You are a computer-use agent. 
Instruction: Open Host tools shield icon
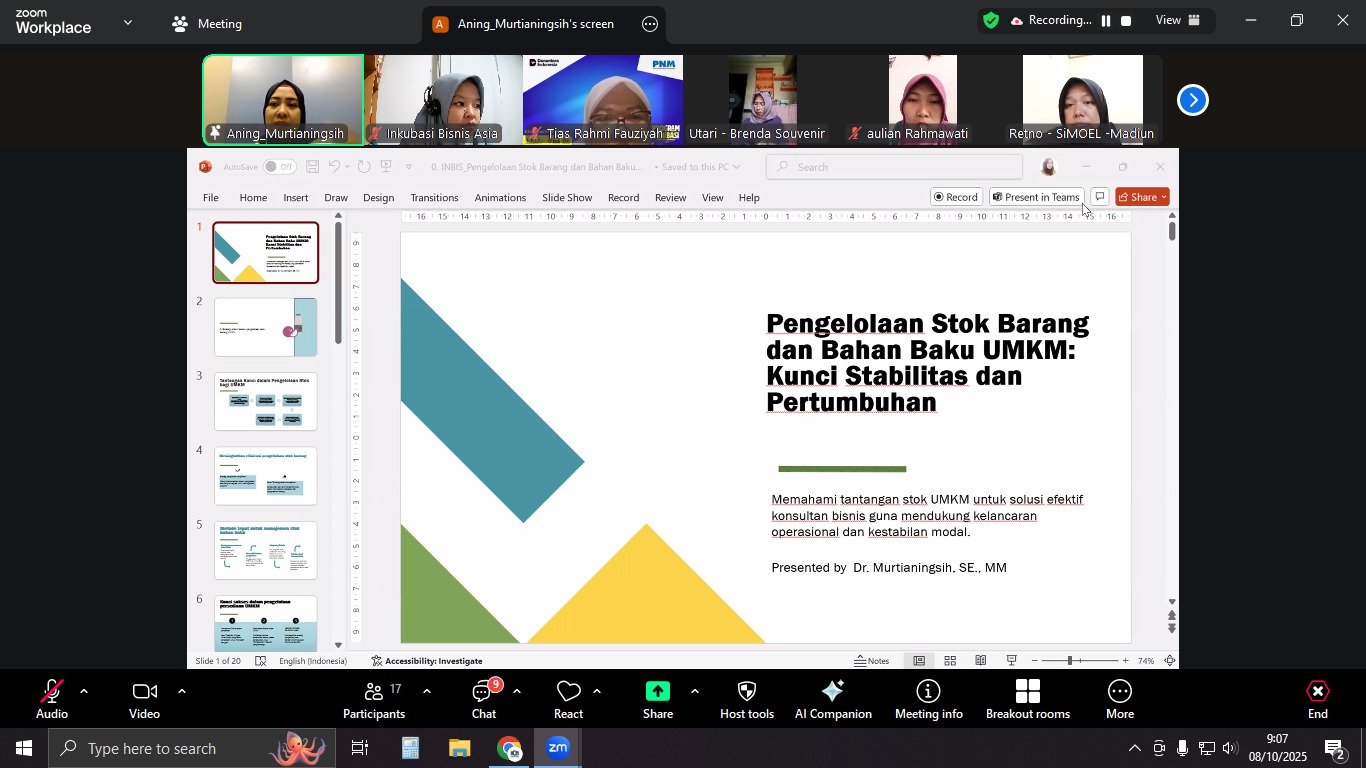(x=747, y=698)
